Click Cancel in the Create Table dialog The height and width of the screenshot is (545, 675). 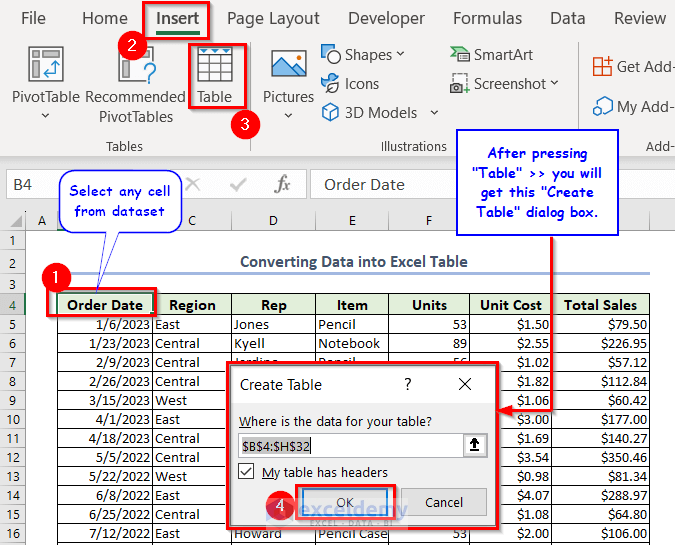tap(444, 502)
